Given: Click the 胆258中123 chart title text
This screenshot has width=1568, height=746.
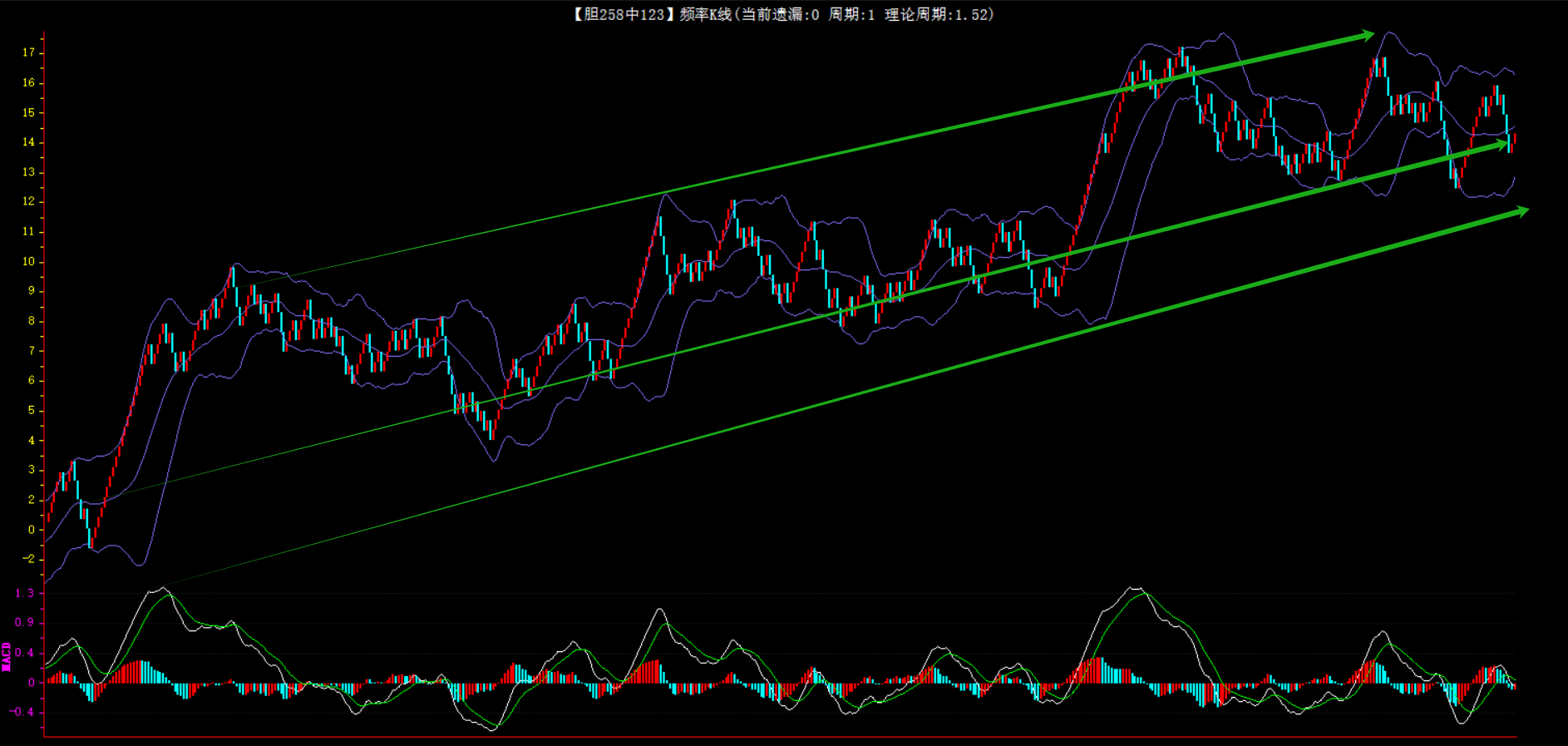Looking at the screenshot, I should pos(623,14).
